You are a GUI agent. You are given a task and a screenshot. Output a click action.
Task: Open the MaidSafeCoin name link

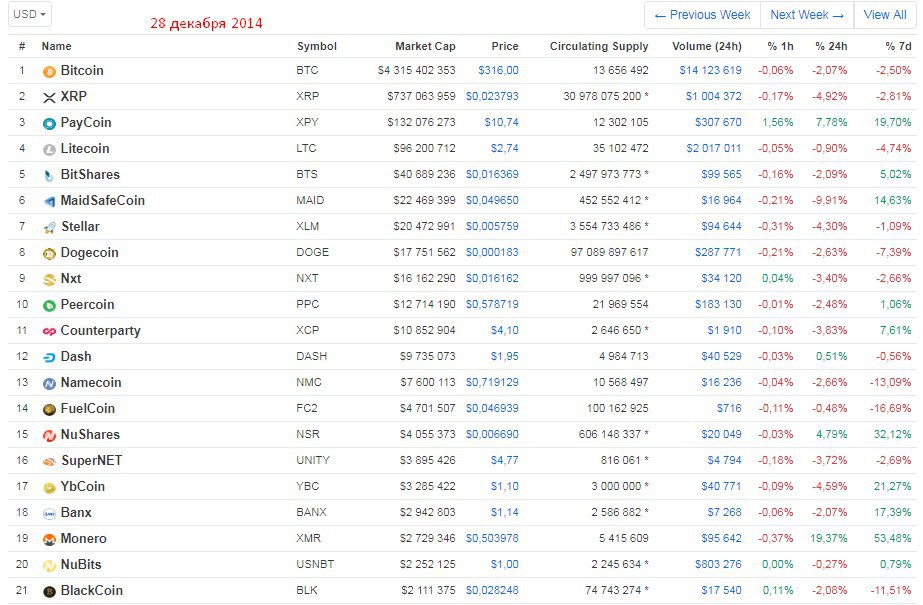click(x=102, y=201)
